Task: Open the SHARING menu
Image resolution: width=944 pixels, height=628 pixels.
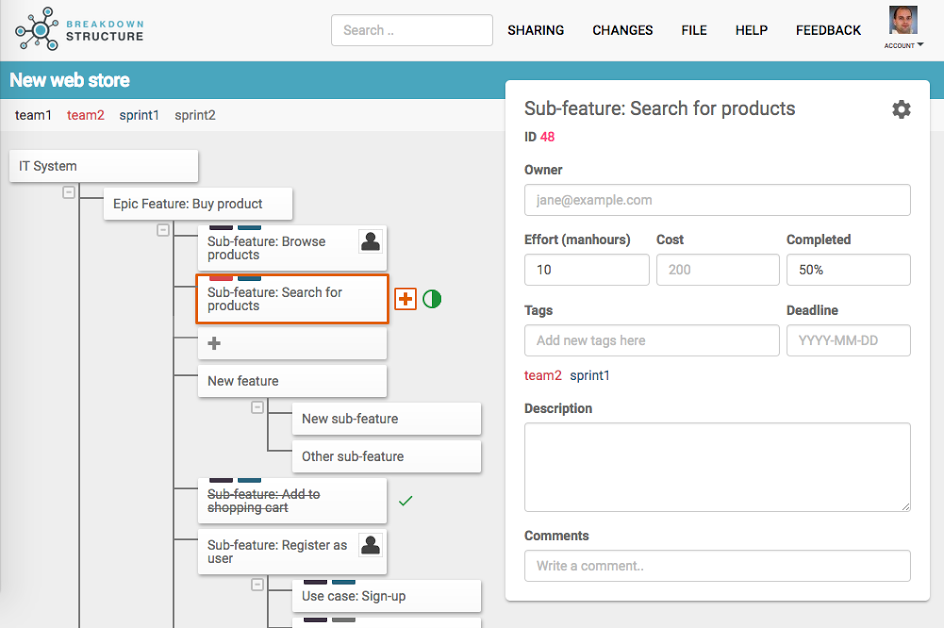Action: point(536,30)
